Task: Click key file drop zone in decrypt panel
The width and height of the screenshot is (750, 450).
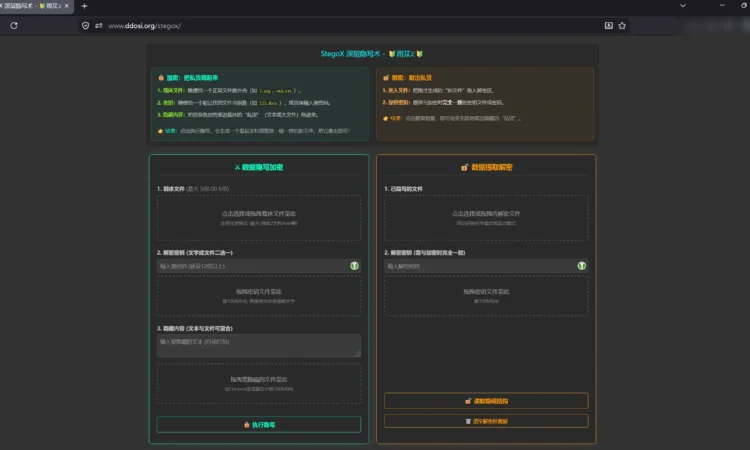Action: (x=486, y=296)
